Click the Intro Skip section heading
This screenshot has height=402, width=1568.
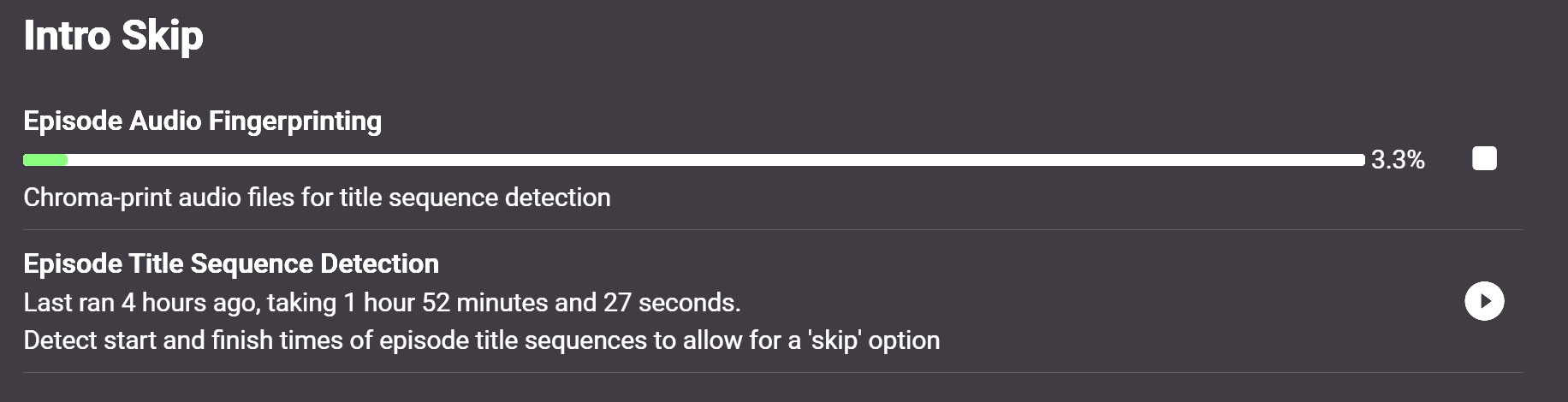pyautogui.click(x=113, y=36)
